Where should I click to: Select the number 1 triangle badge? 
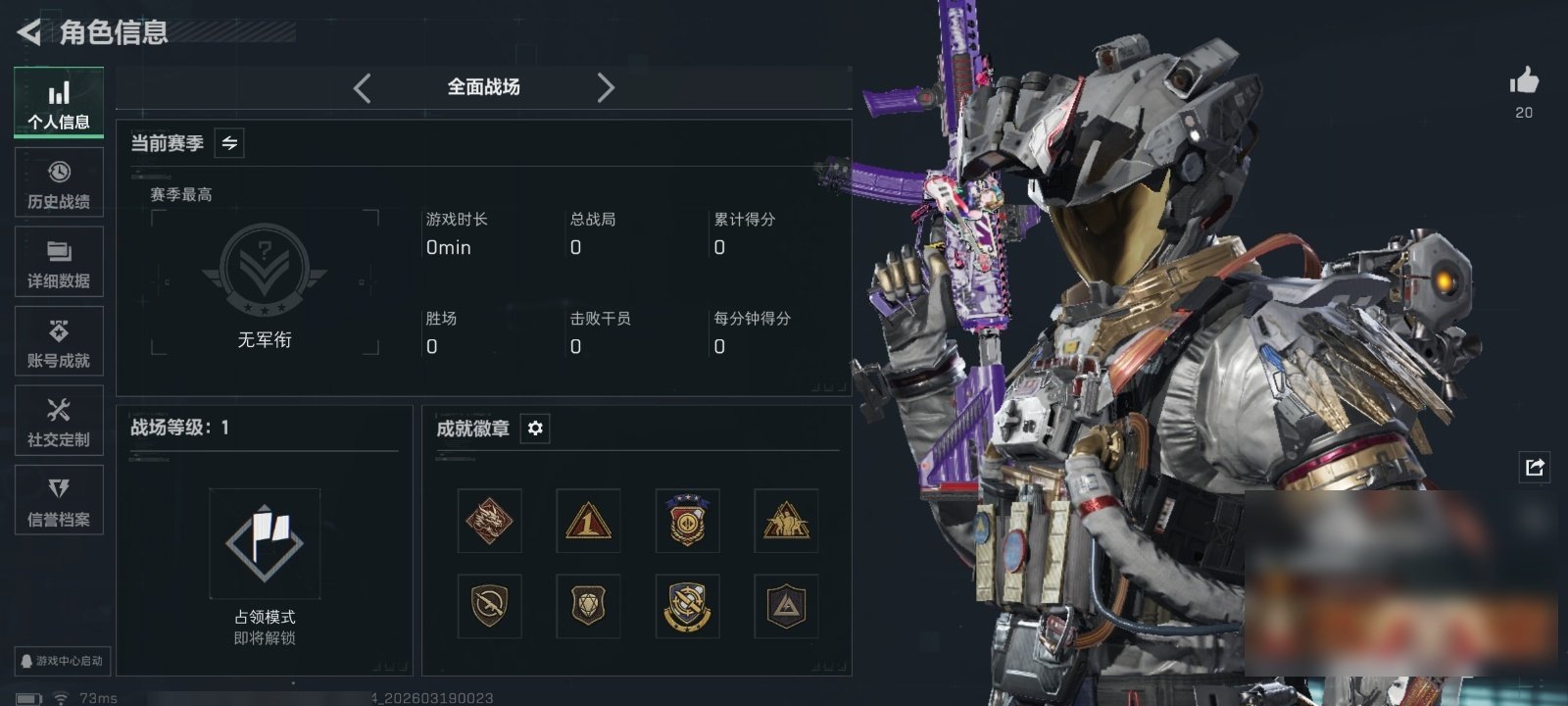click(x=588, y=521)
